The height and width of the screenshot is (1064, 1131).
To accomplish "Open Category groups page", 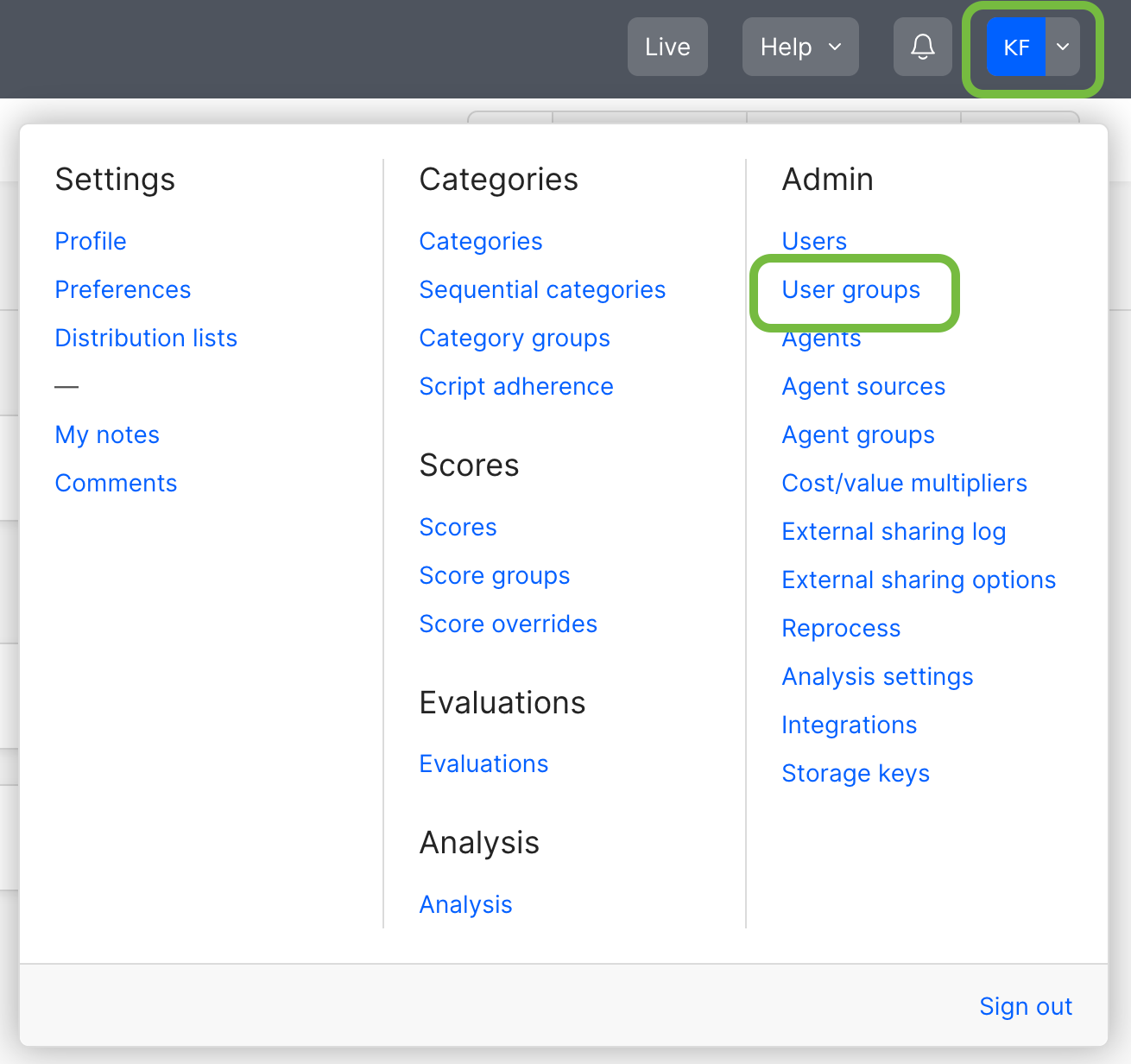I will (x=515, y=338).
